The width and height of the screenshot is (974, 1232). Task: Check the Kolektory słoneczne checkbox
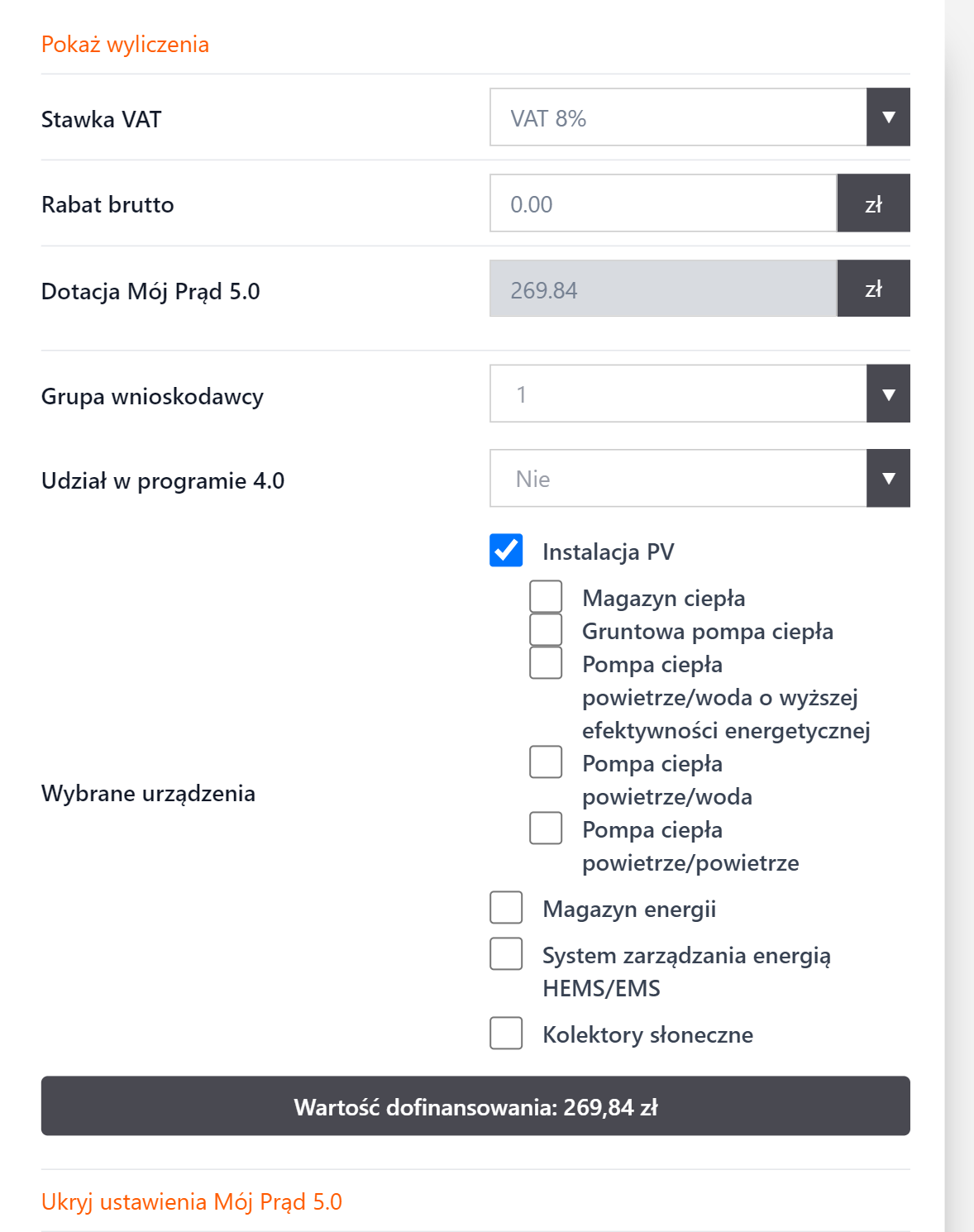pos(506,1033)
